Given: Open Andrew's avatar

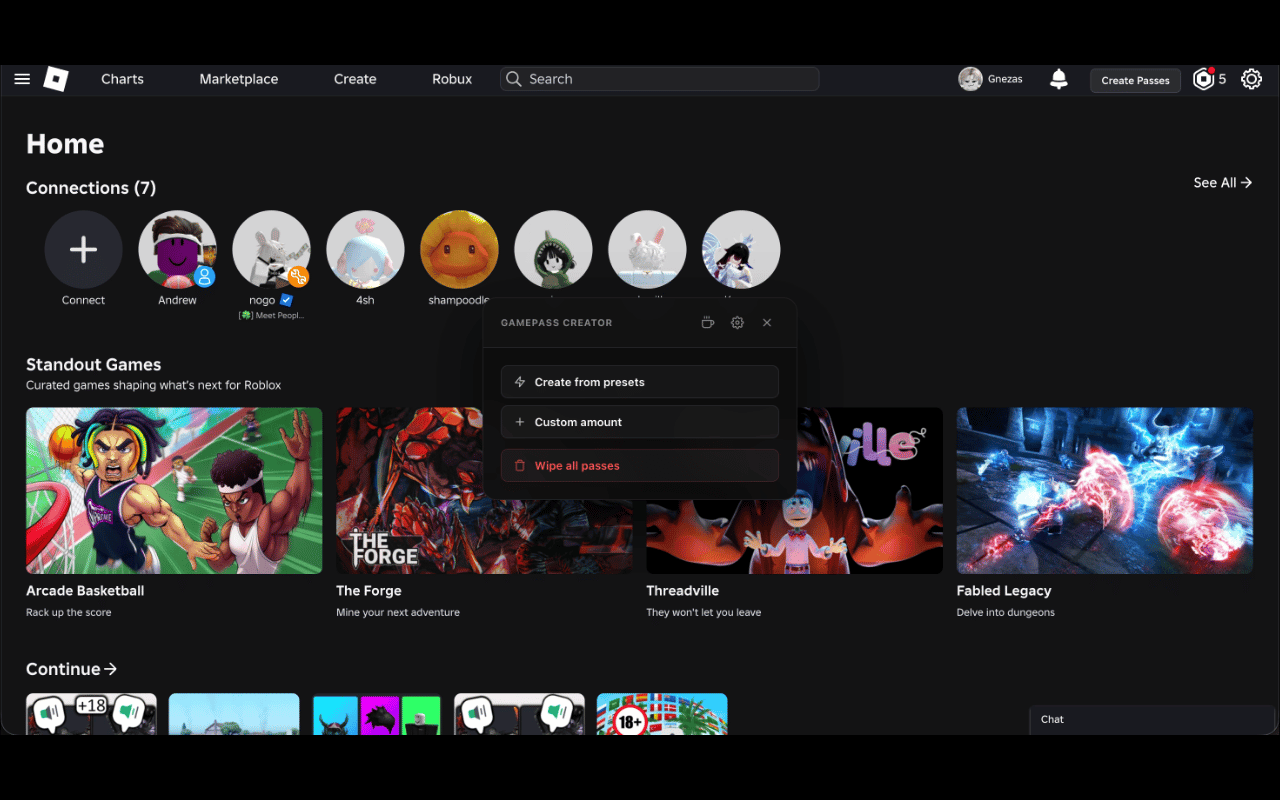Looking at the screenshot, I should click(x=177, y=249).
